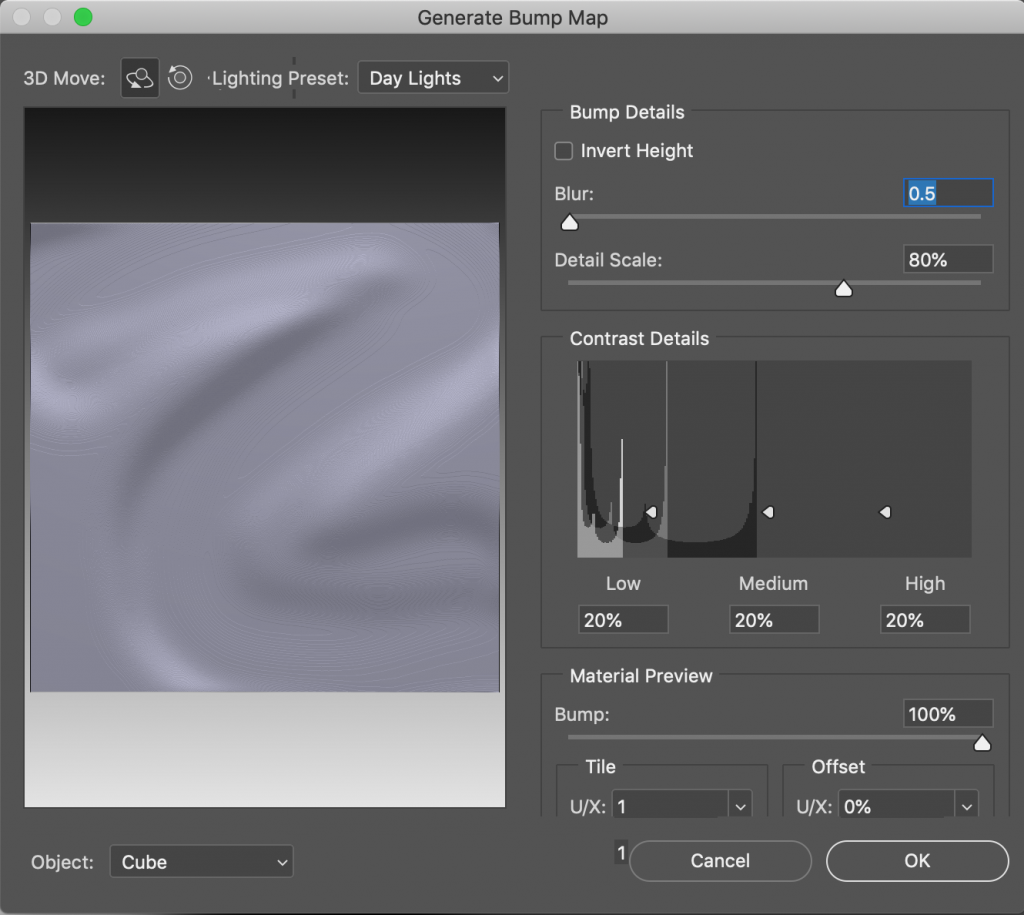Click the Bump slider handle
Image resolution: width=1024 pixels, height=915 pixels.
(x=982, y=743)
